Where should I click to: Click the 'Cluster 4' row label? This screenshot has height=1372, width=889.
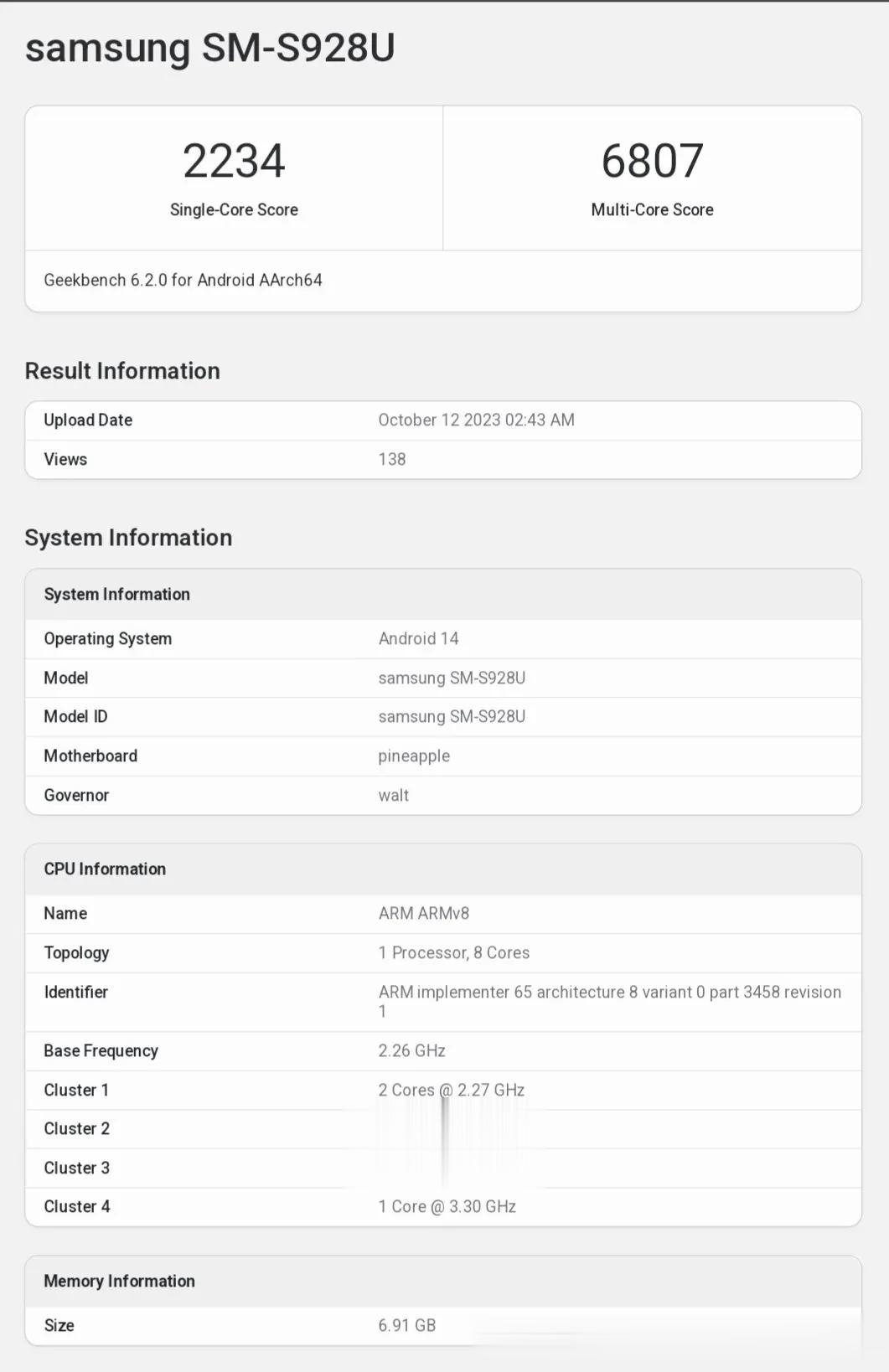[76, 1206]
